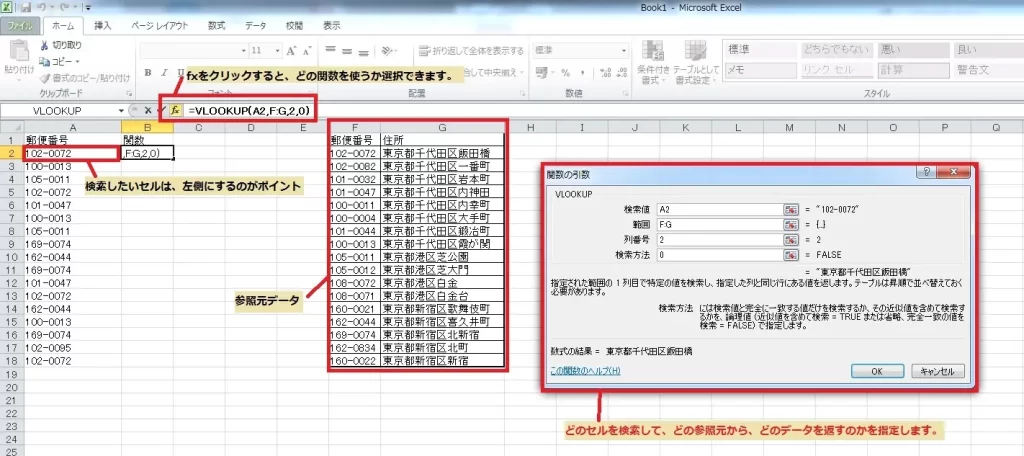This screenshot has height=456, width=1024.
Task: Switch to the データ tab
Action: 255,26
